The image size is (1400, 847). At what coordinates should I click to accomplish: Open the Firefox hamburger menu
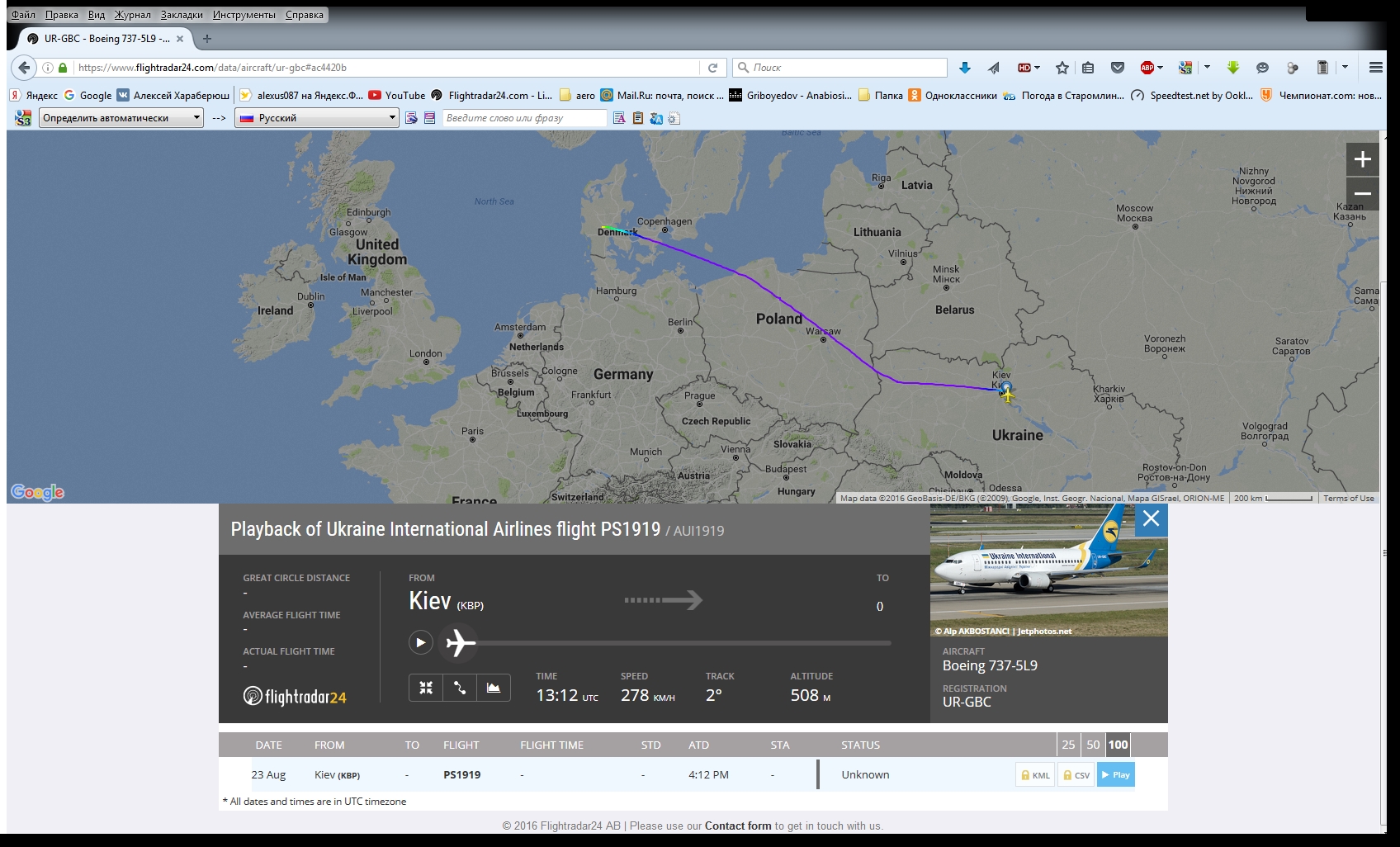1375,68
